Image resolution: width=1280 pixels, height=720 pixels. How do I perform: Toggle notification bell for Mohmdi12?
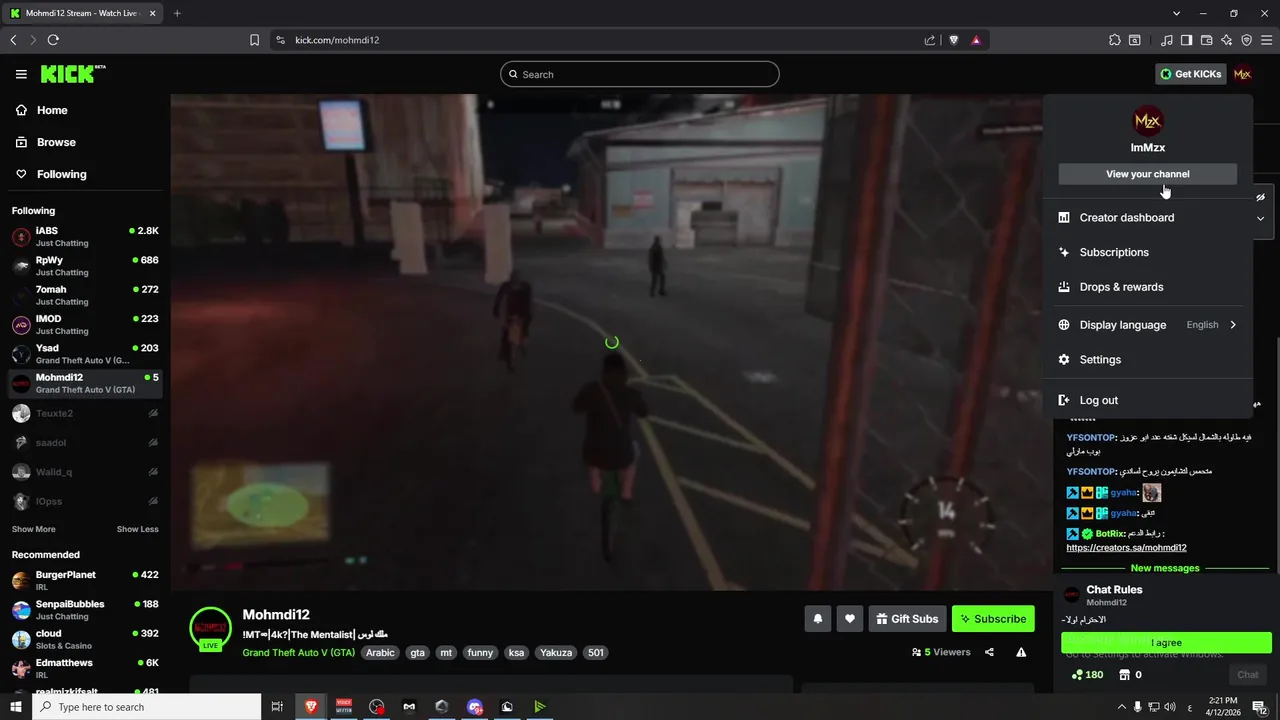click(x=817, y=619)
